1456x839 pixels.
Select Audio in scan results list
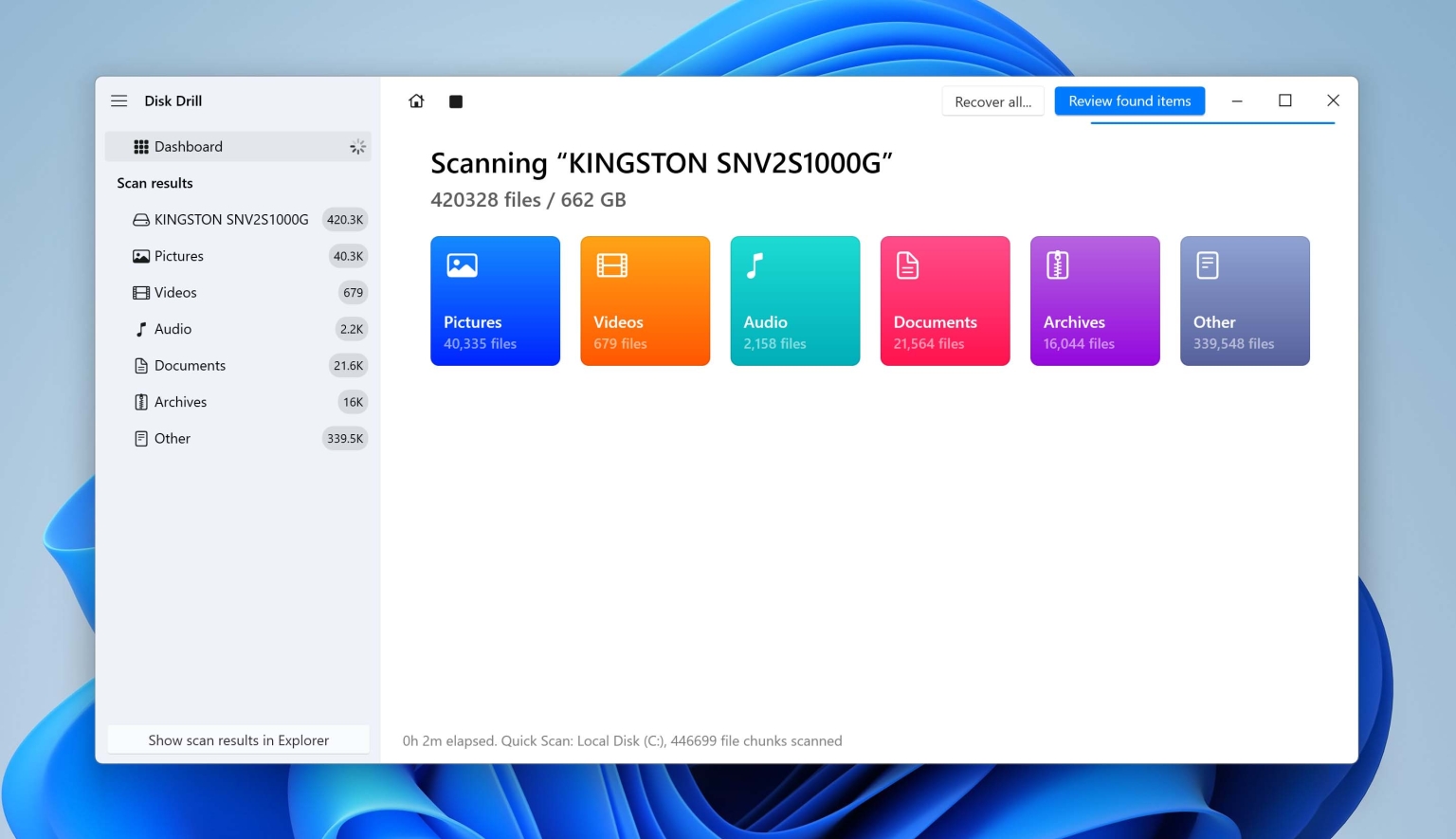coord(238,329)
